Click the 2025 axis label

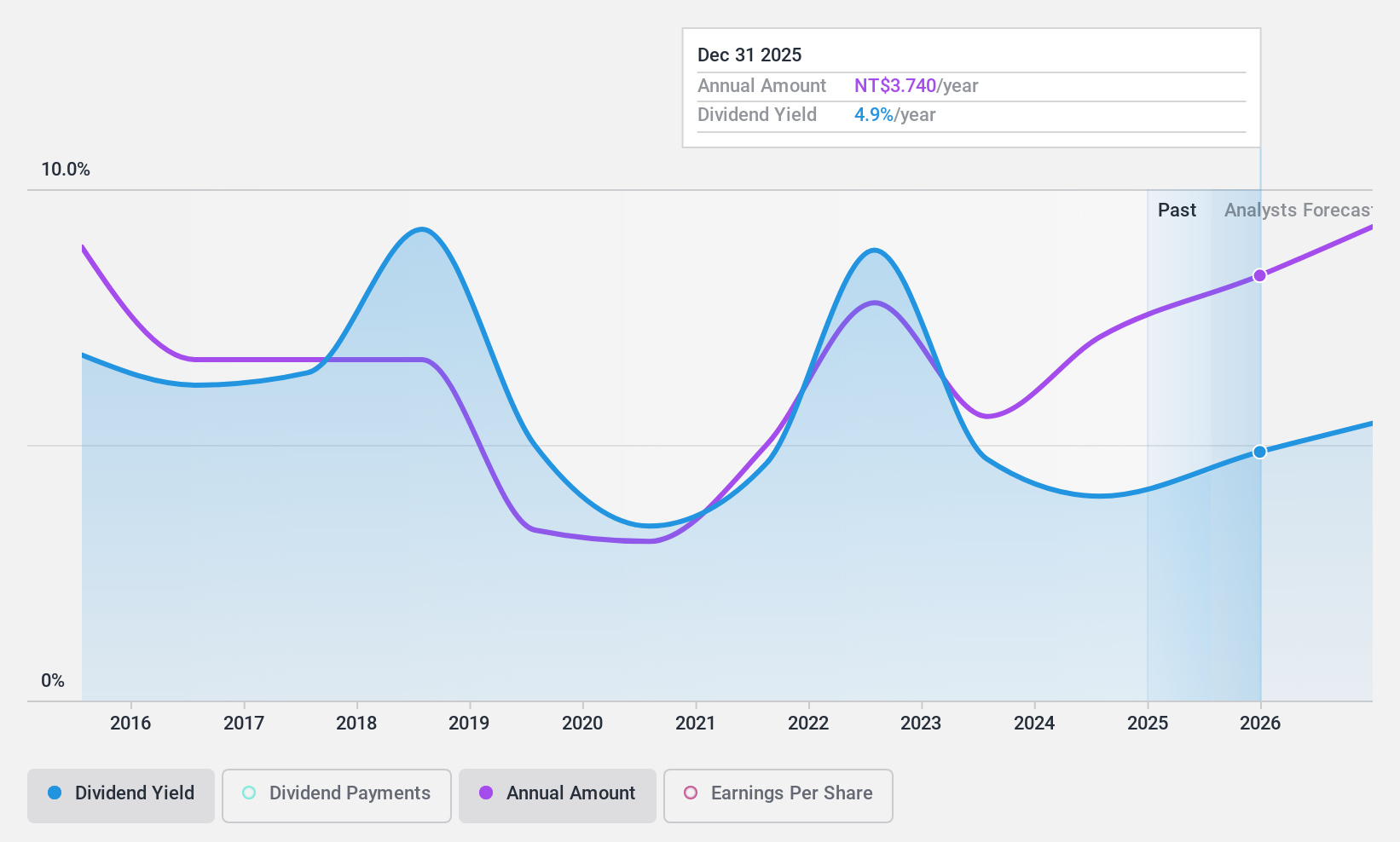pyautogui.click(x=1148, y=724)
